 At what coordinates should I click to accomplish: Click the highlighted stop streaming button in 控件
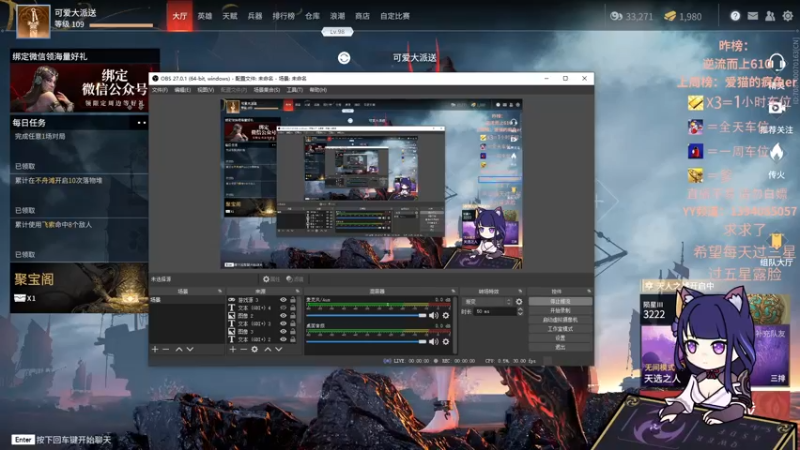[560, 302]
